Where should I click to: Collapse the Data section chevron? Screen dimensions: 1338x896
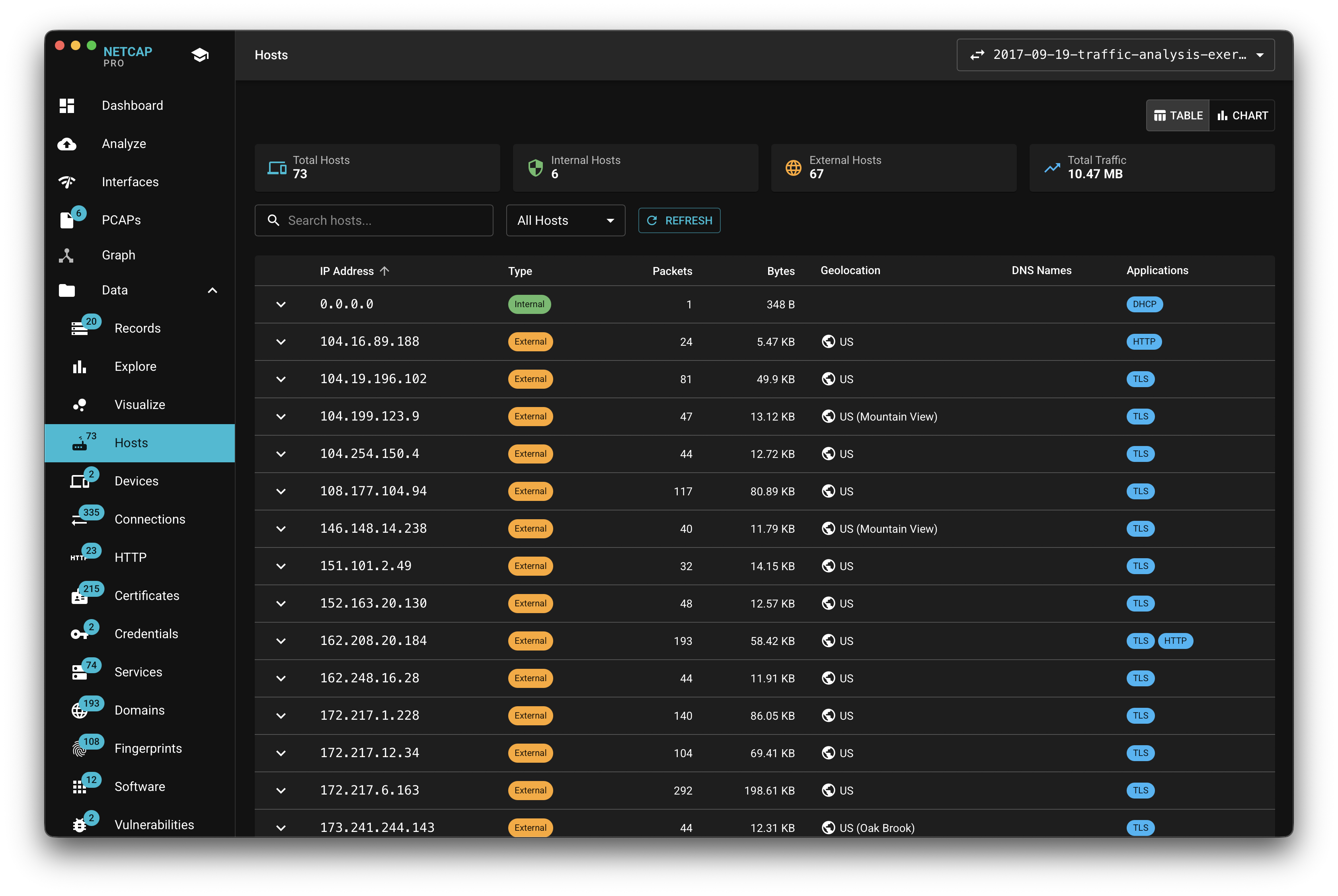[x=213, y=290]
